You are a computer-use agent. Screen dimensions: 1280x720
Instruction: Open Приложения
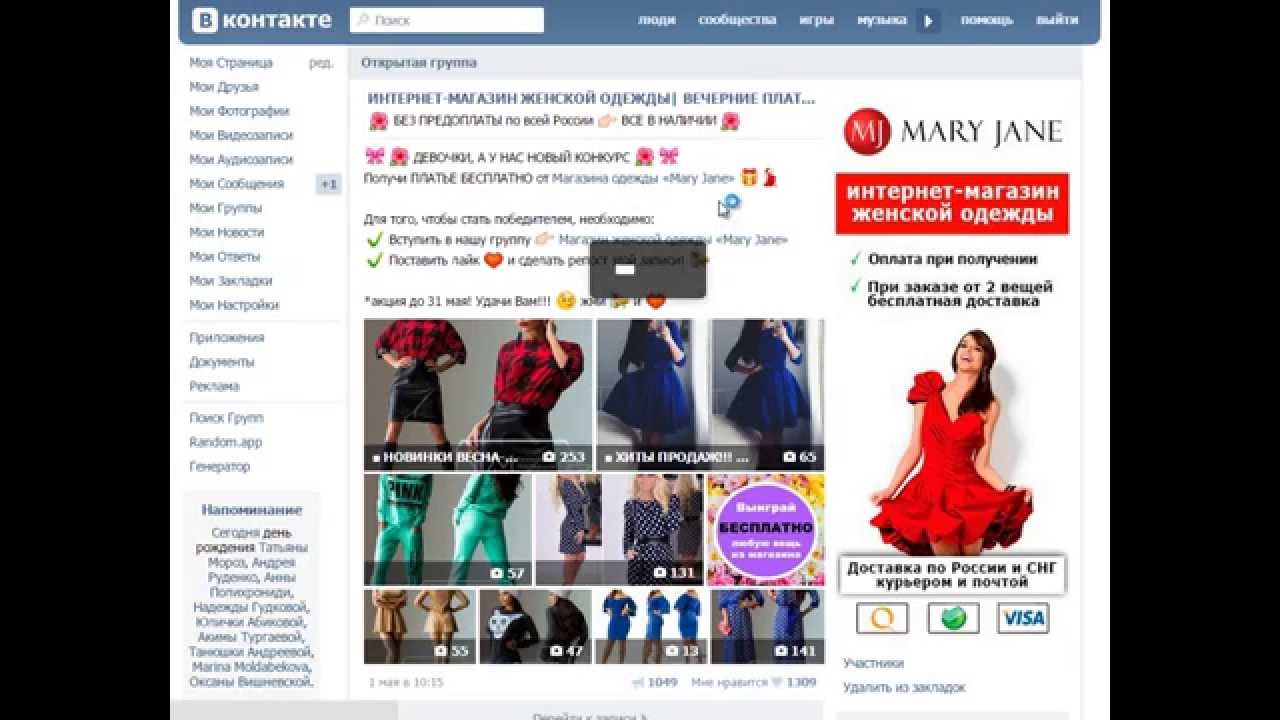(x=227, y=338)
